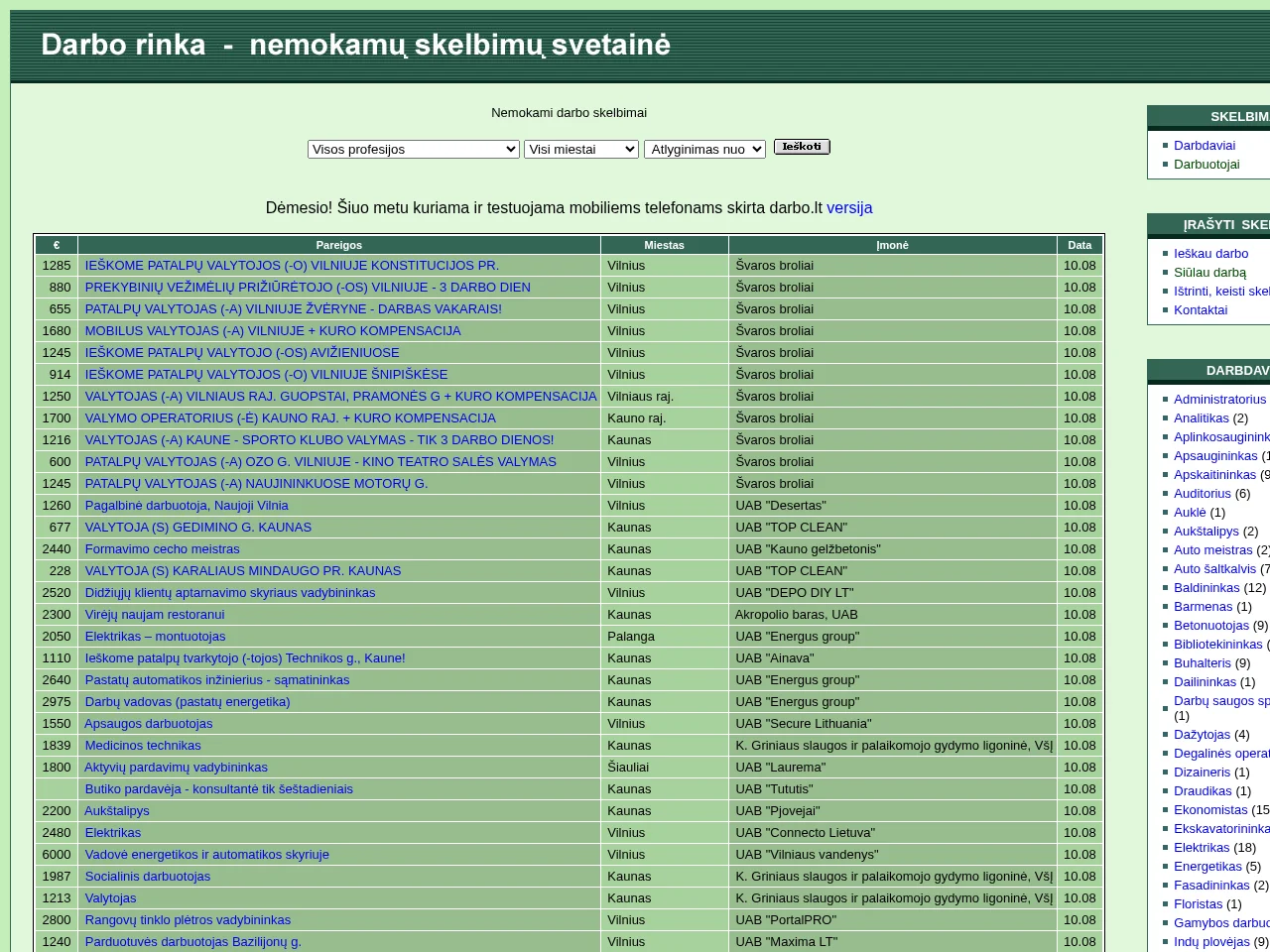Select the Barmenas profession category
Viewport: 1270px width, 952px height.
click(x=1203, y=607)
